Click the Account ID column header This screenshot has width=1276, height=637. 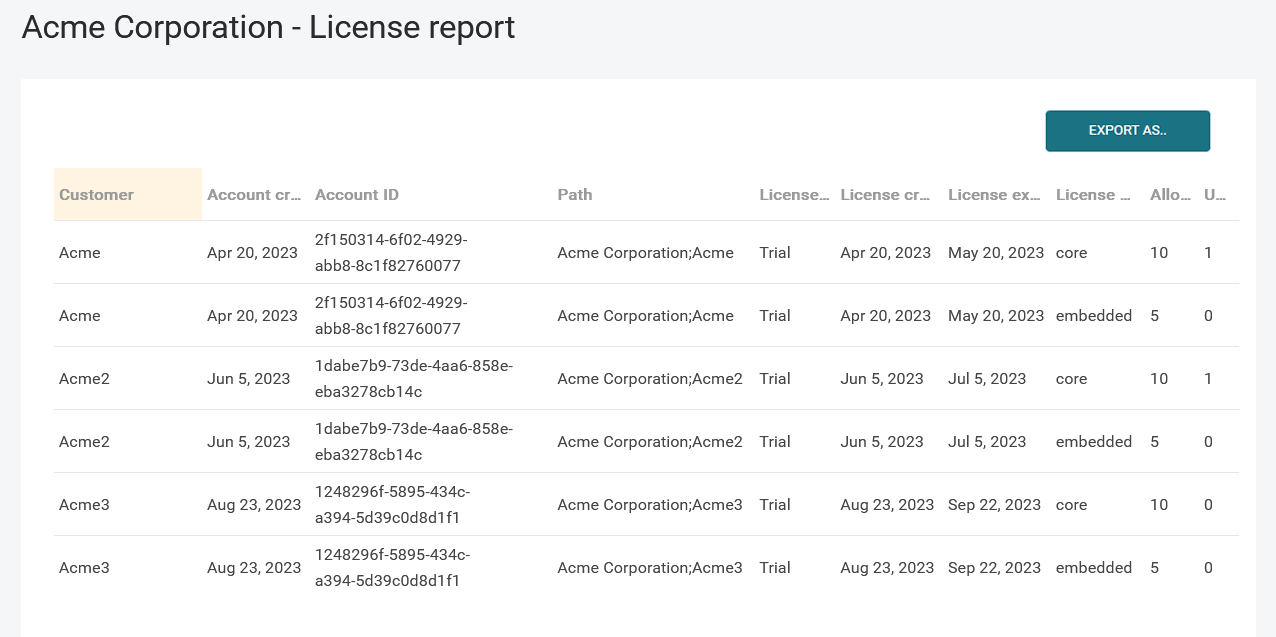(x=357, y=195)
